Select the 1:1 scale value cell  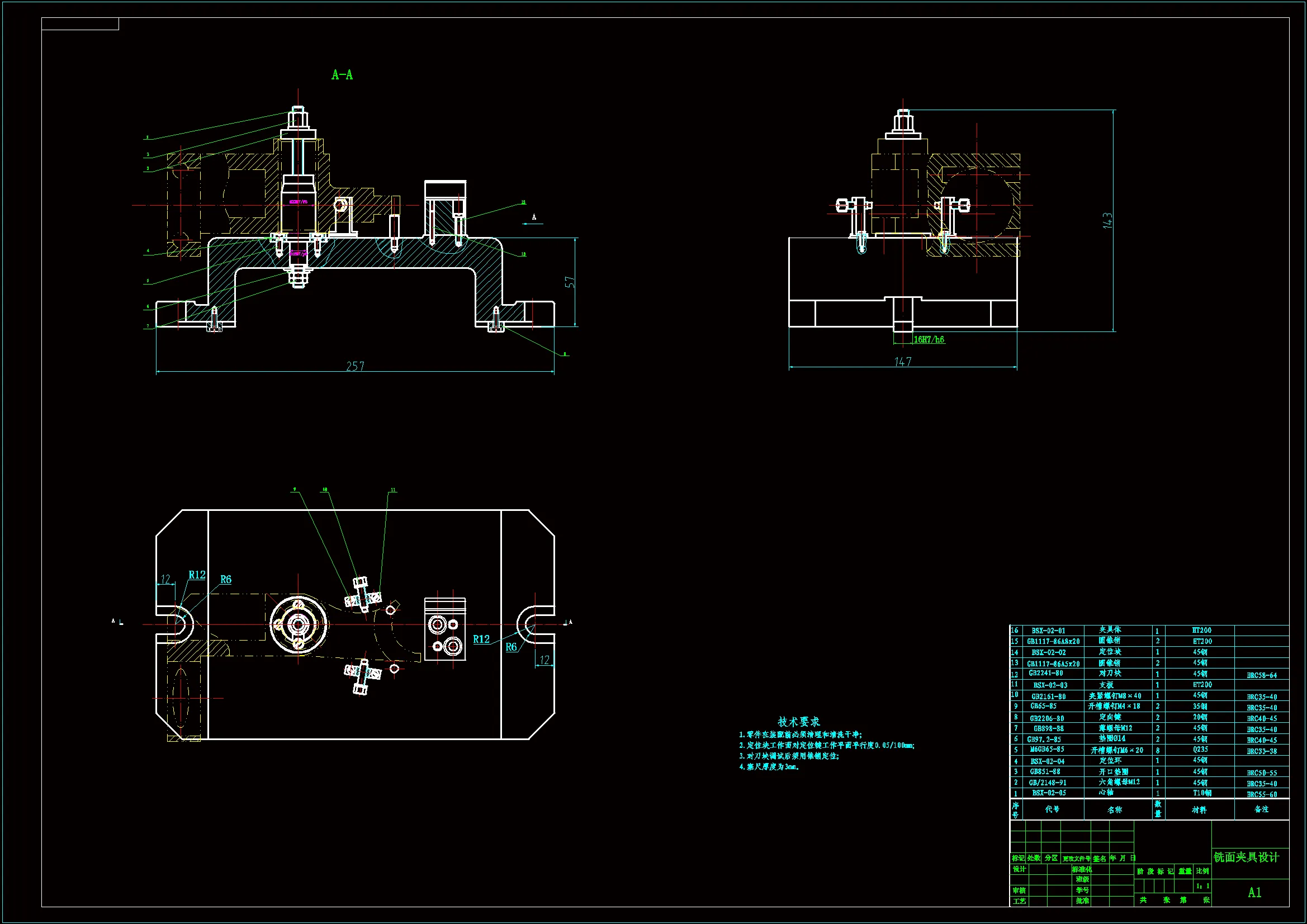pyautogui.click(x=1203, y=886)
